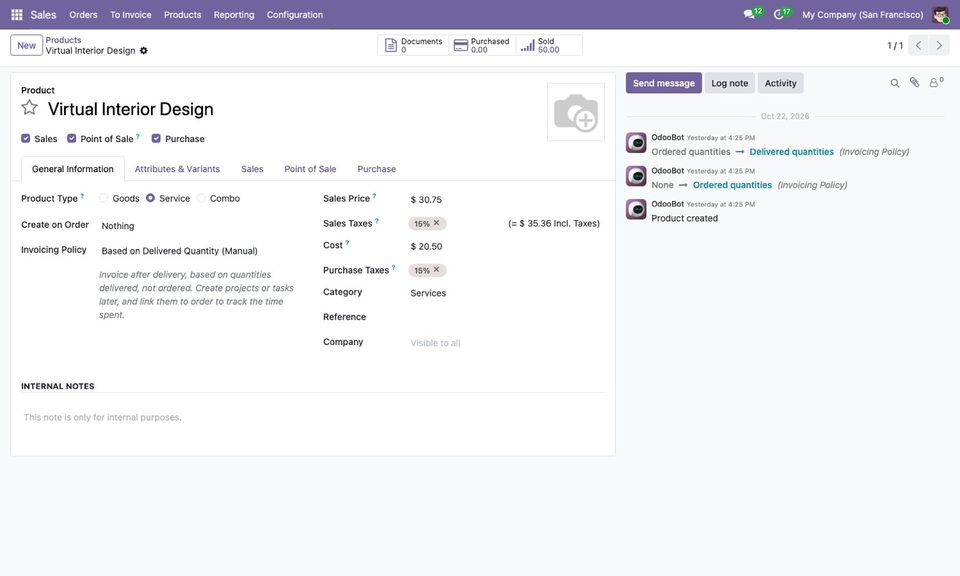Attach files using the paperclip icon
The image size is (960, 576).
[914, 83]
